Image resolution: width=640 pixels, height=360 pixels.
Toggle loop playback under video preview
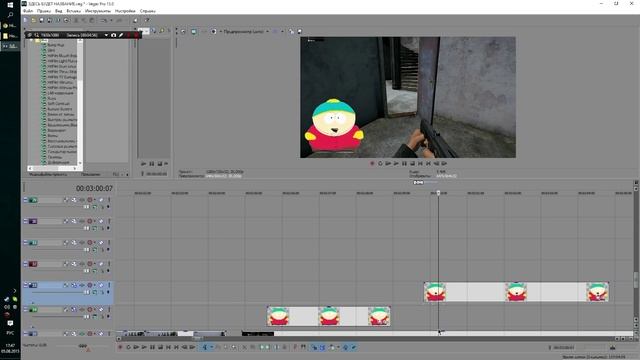click(380, 163)
